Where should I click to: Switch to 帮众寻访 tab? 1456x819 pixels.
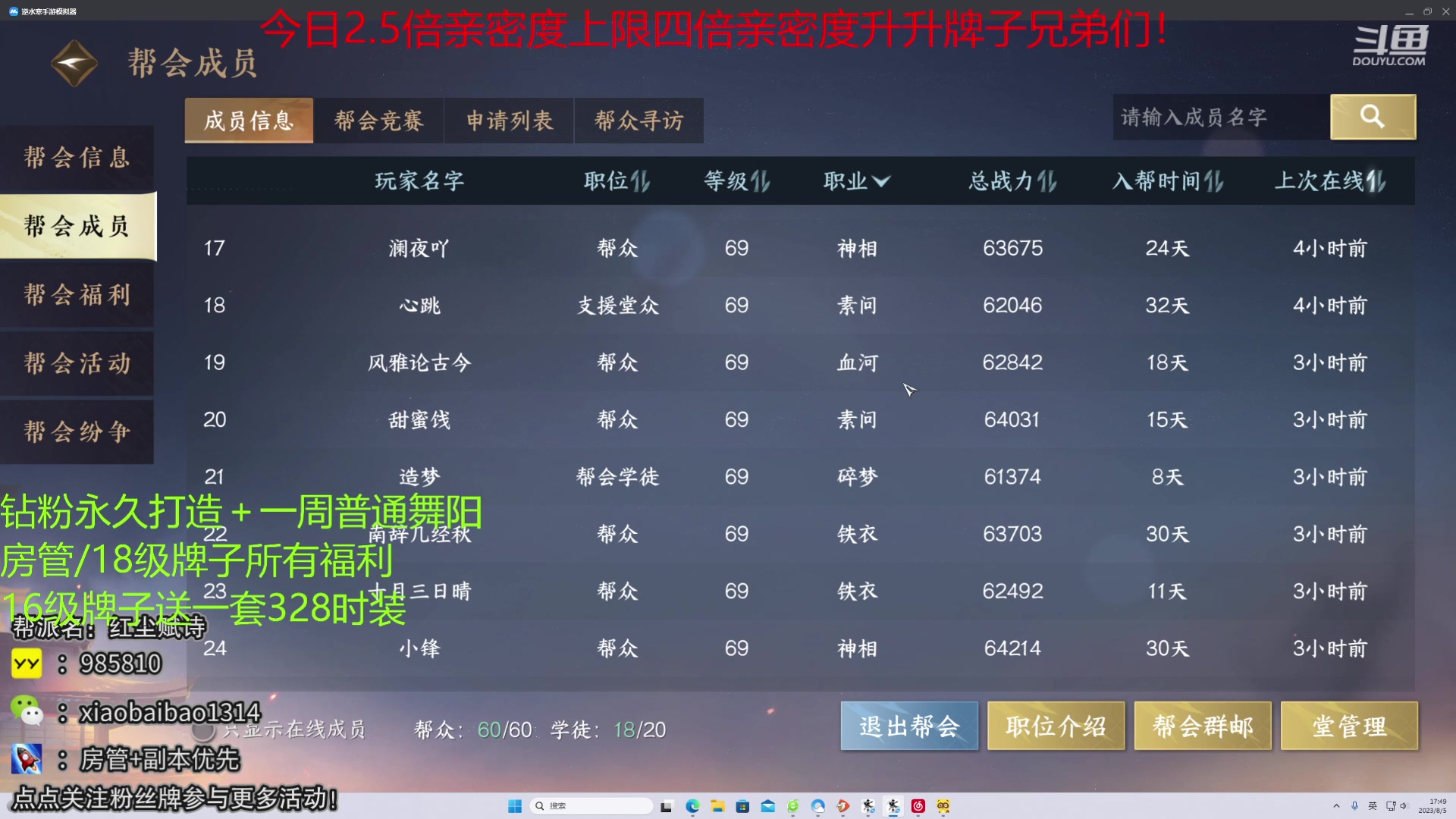(x=639, y=120)
